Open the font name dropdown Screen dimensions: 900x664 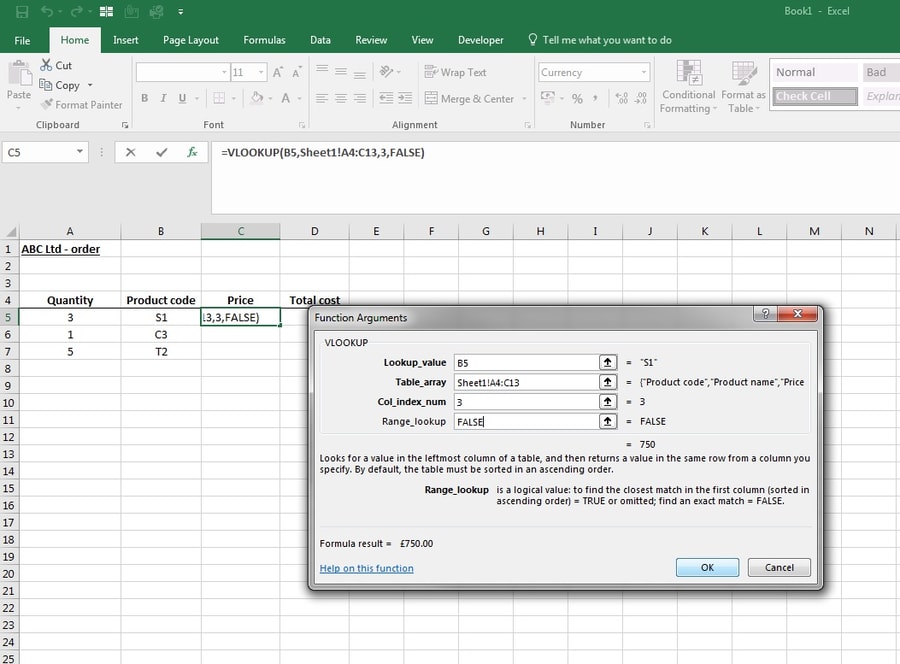(224, 72)
